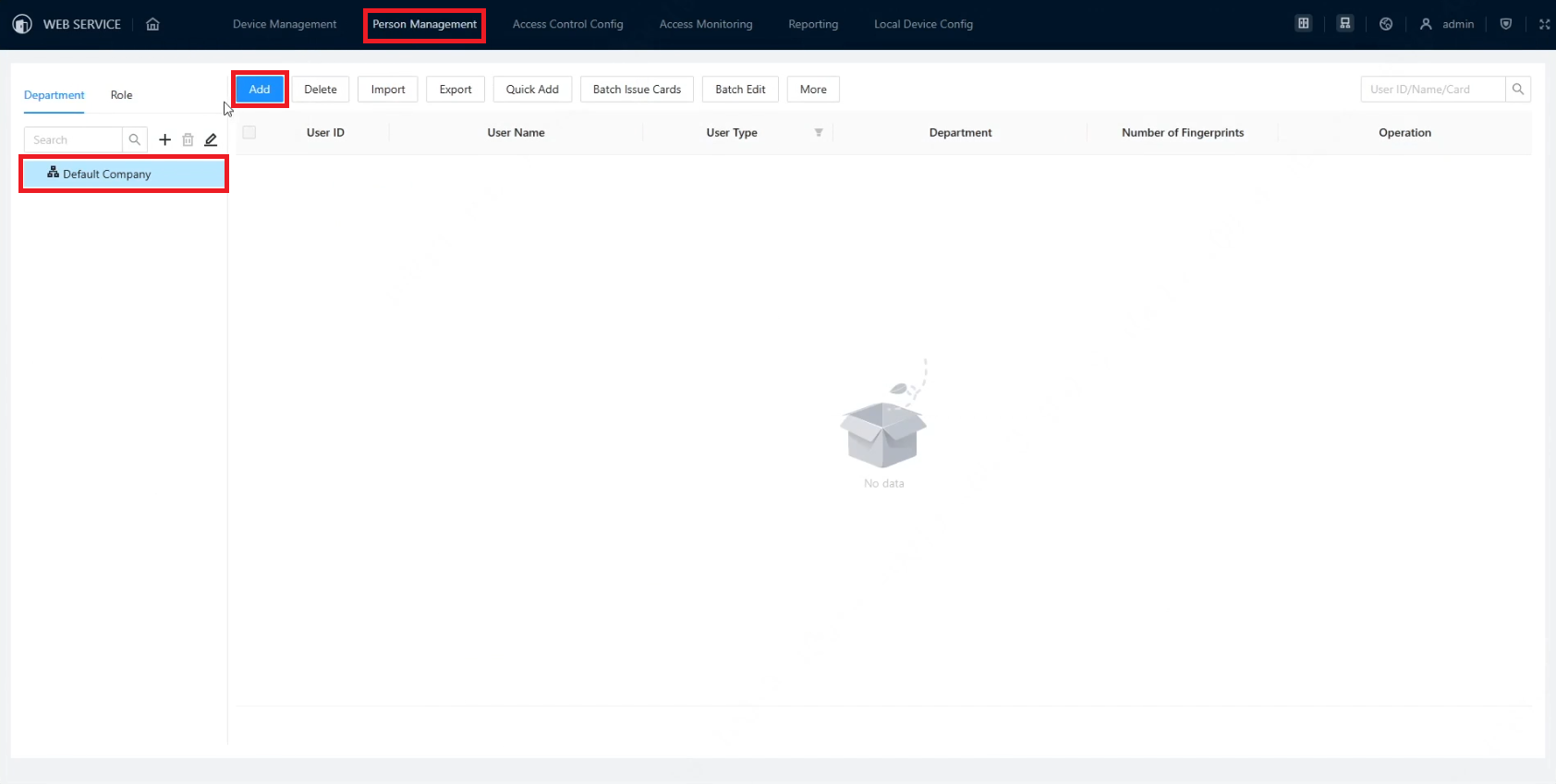
Task: Open the User Type filter funnel
Action: click(x=819, y=133)
